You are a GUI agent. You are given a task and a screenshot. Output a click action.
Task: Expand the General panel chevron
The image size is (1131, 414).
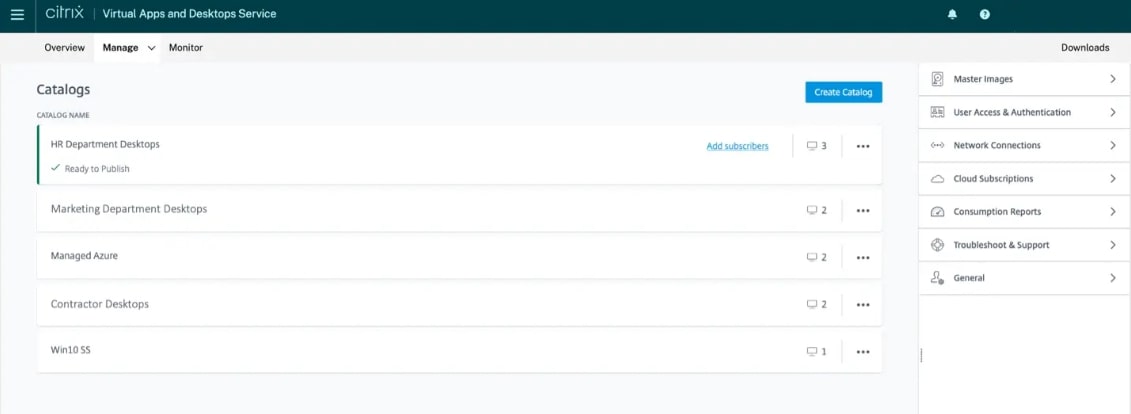pos(1112,278)
